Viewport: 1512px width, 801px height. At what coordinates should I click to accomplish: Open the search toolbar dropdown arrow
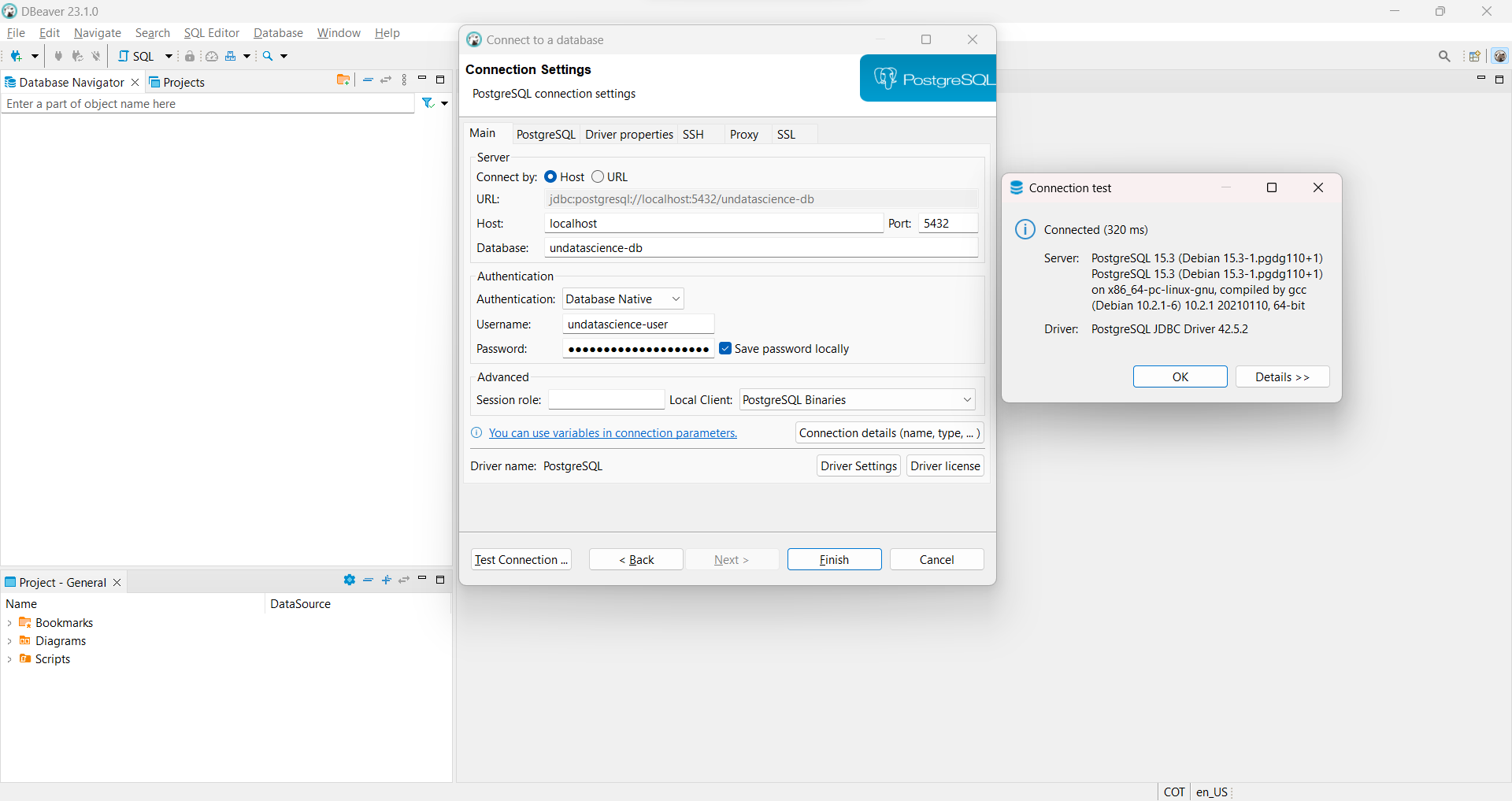pyautogui.click(x=284, y=56)
